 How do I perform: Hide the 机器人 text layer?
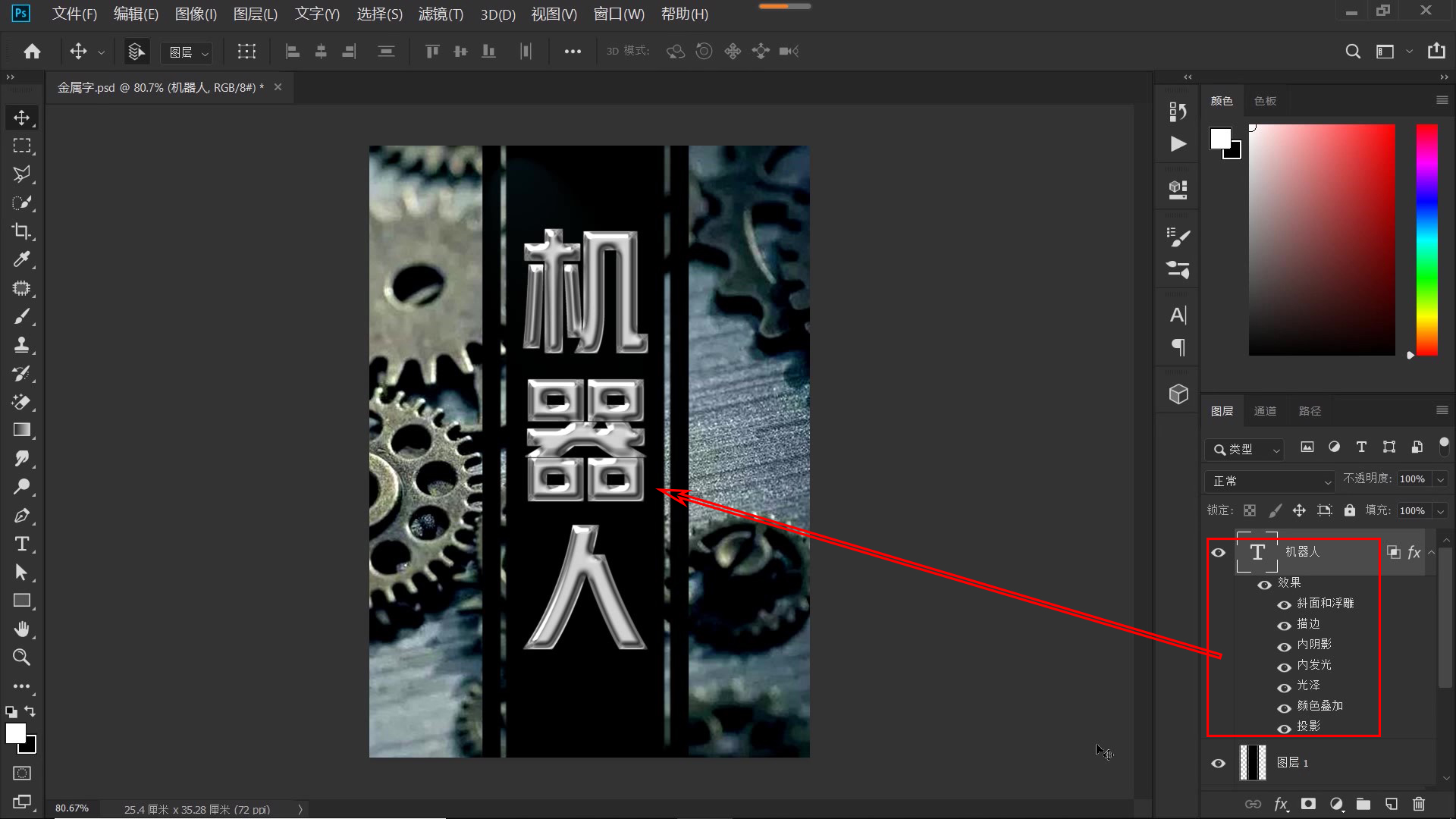(1219, 552)
